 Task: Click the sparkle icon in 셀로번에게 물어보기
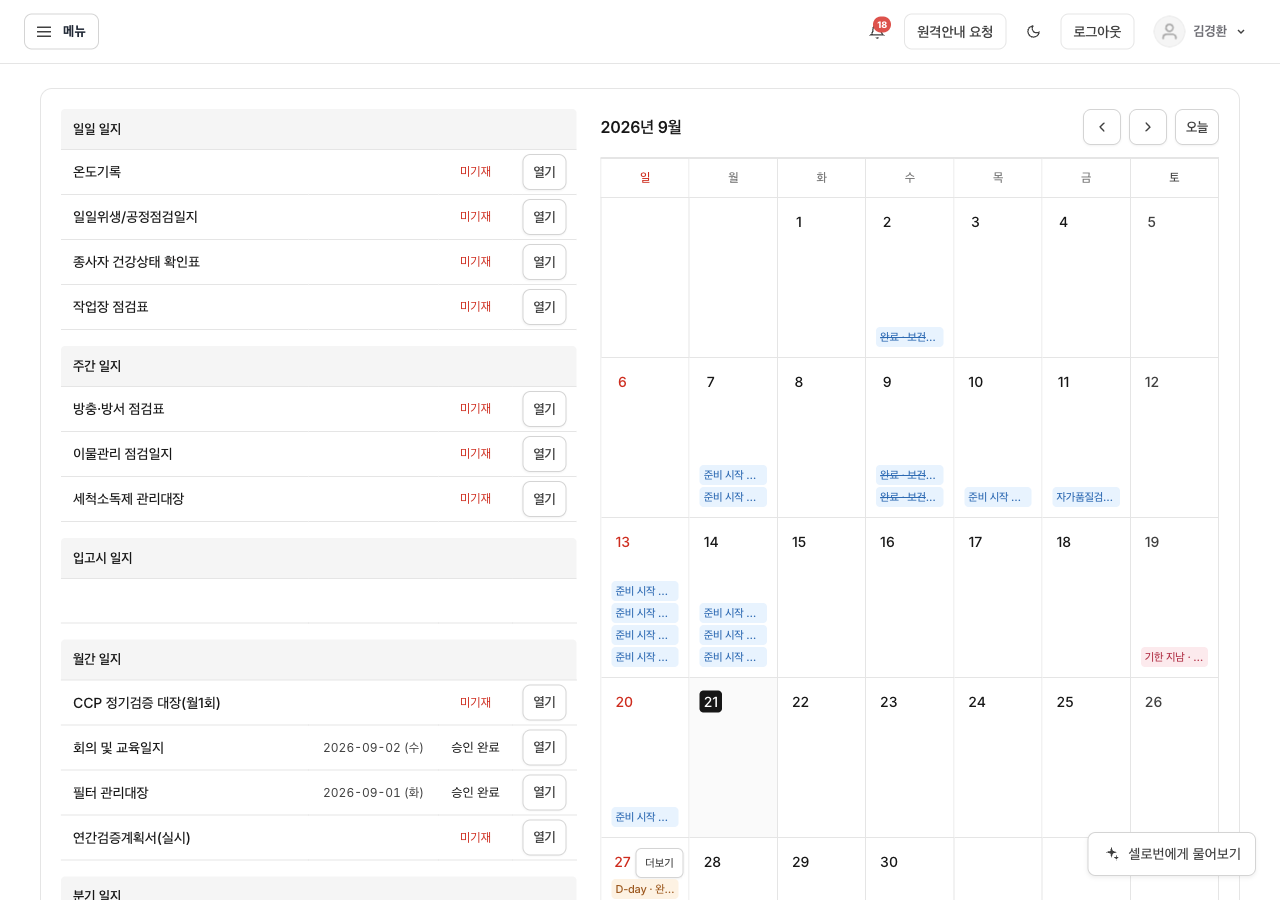[x=1112, y=854]
